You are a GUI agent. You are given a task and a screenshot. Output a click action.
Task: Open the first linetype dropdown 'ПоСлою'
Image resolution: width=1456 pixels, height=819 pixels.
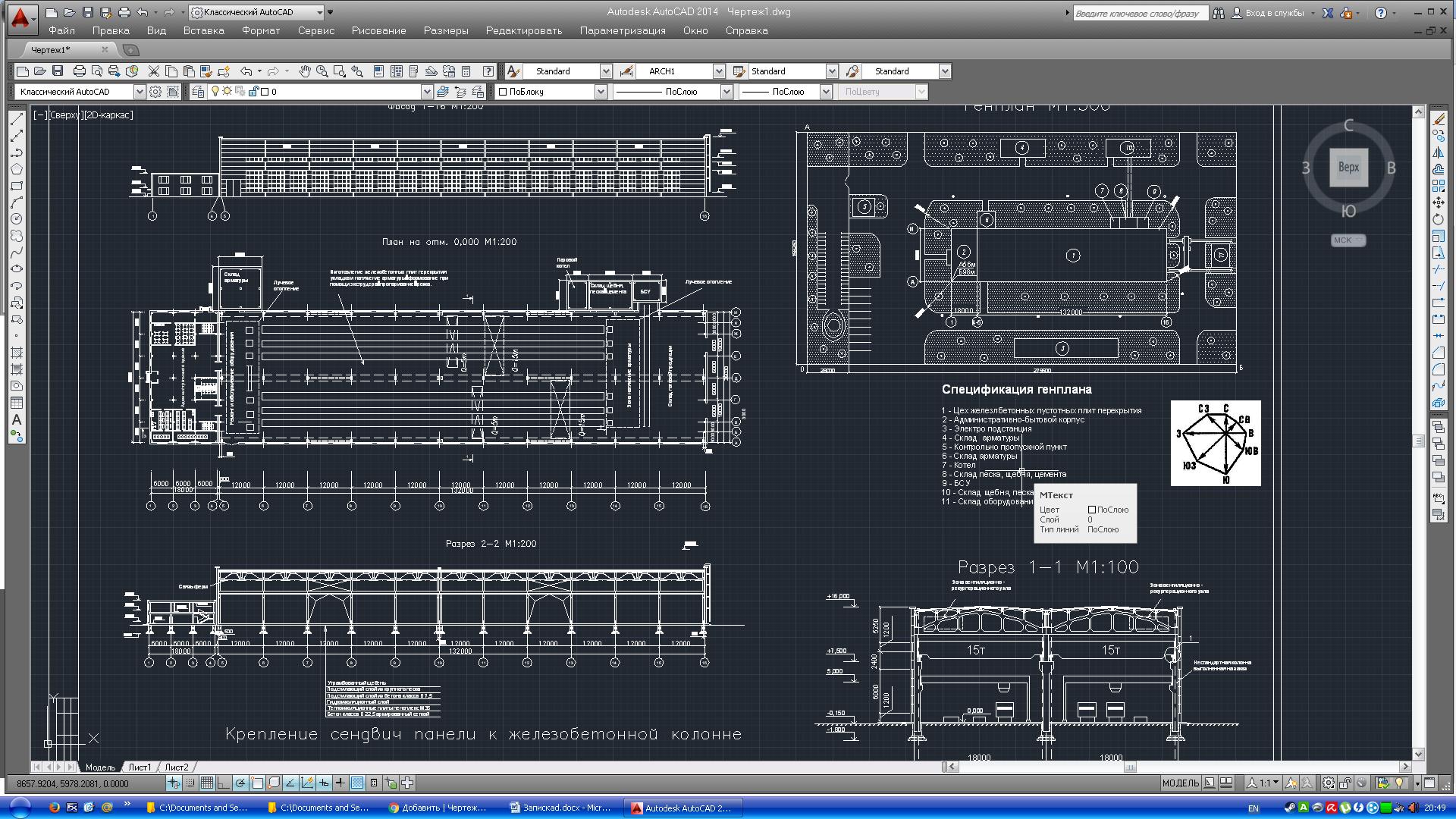[726, 92]
